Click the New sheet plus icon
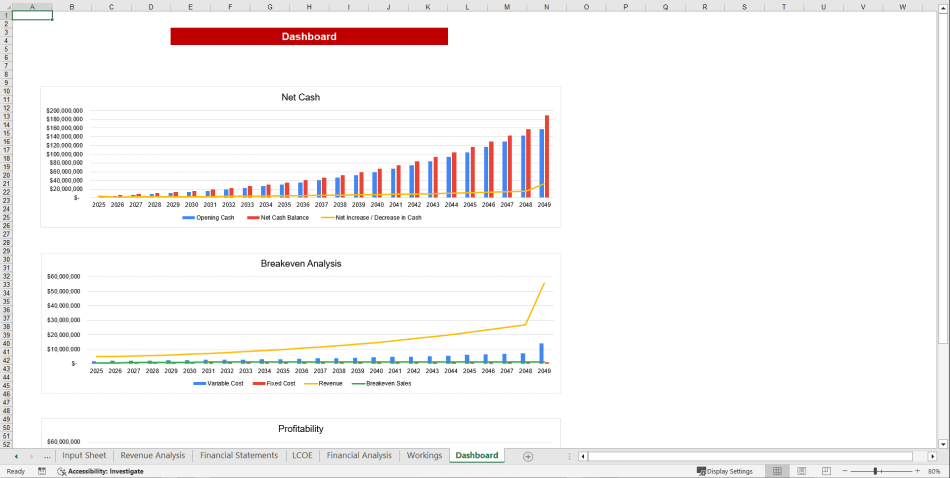 [528, 456]
